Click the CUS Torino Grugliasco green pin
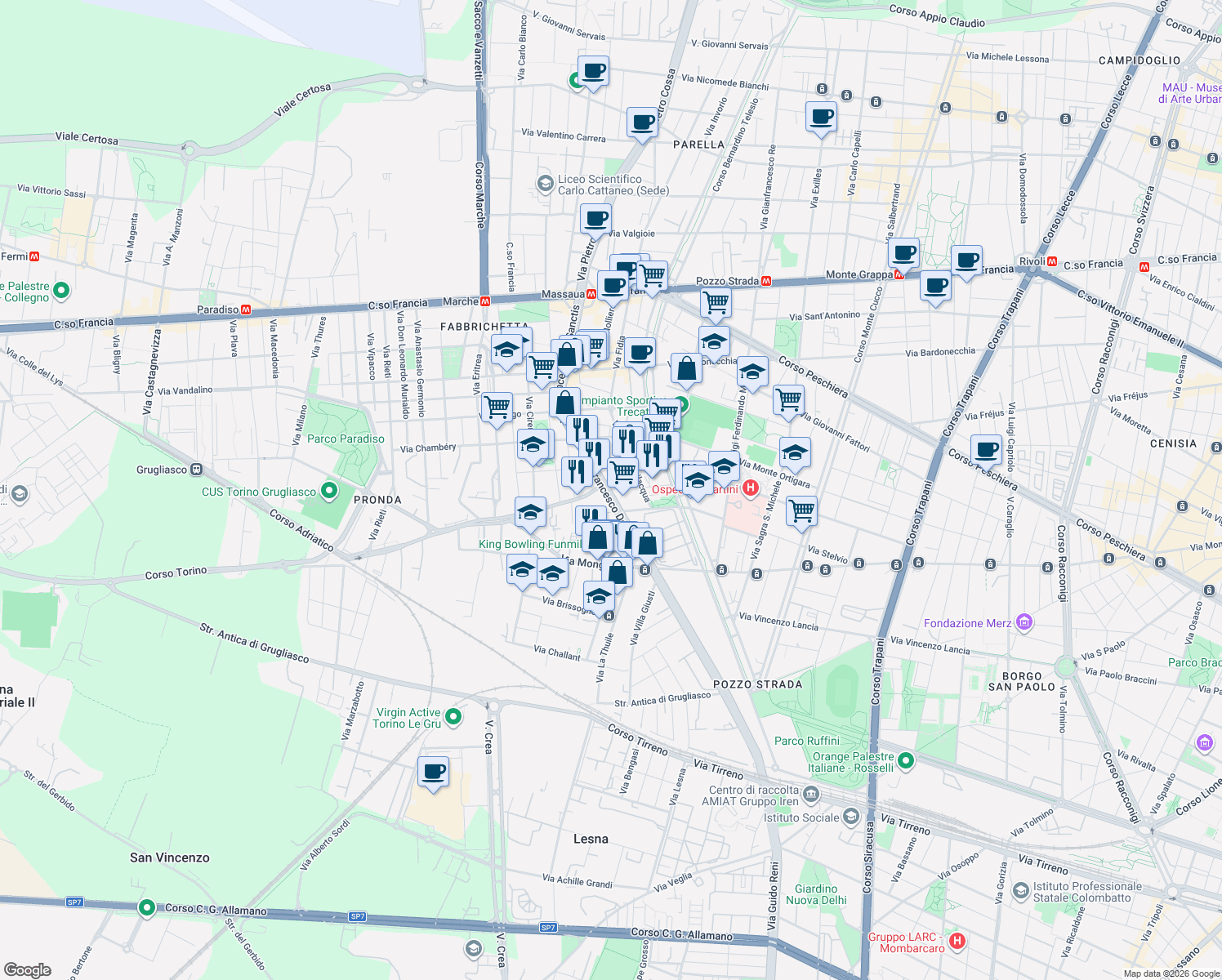The height and width of the screenshot is (980, 1222). coord(328,491)
